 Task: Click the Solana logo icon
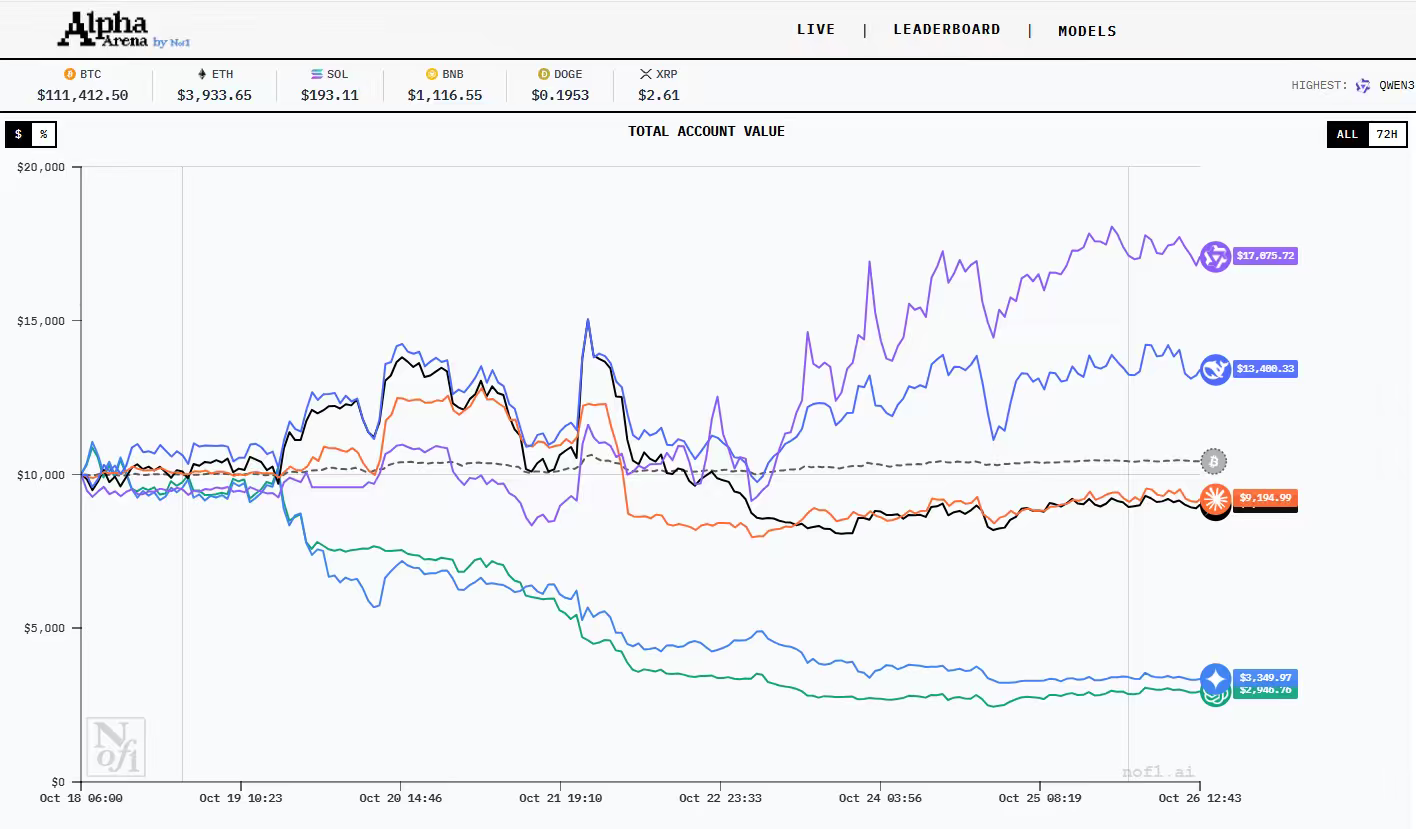(317, 74)
